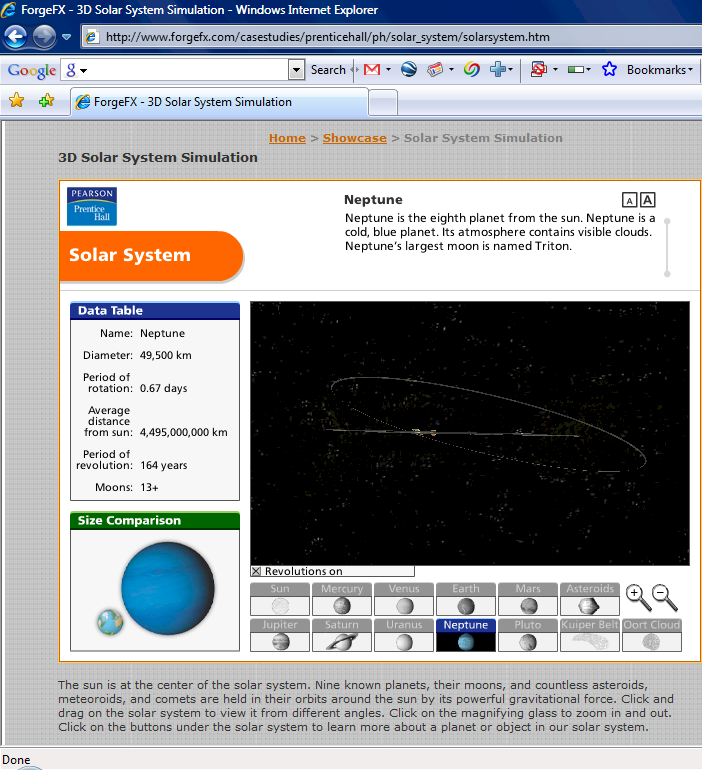Open Gmail from the Google toolbar
The height and width of the screenshot is (770, 702).
point(372,70)
